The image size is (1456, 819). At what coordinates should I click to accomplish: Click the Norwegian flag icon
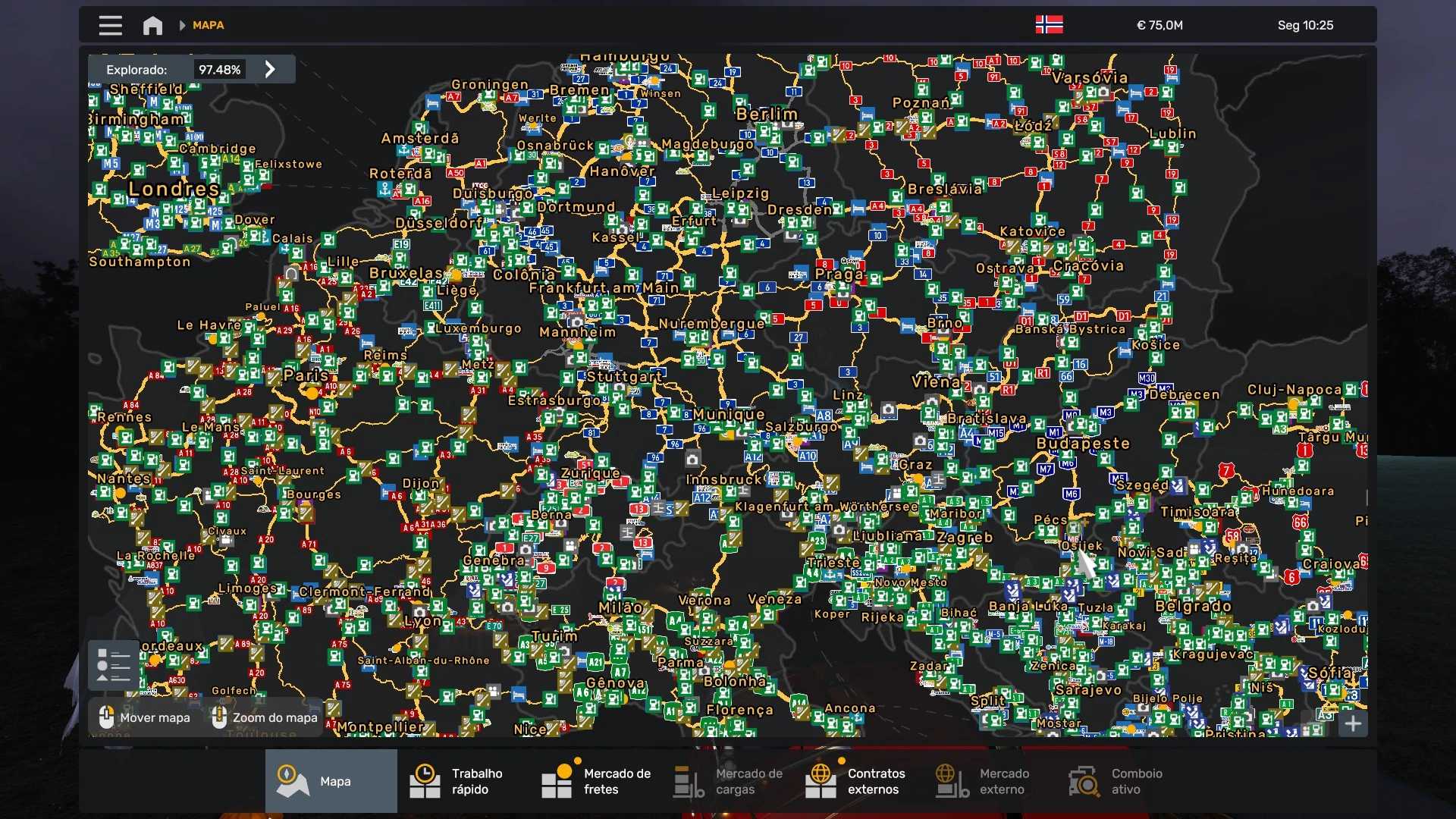coord(1049,25)
